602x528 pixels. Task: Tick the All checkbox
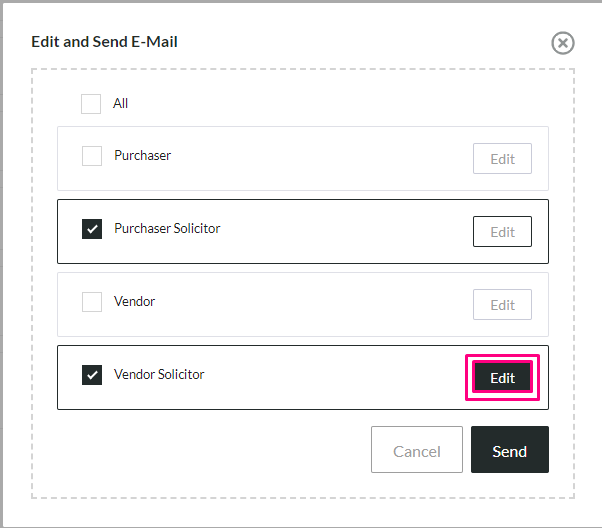pyautogui.click(x=91, y=104)
